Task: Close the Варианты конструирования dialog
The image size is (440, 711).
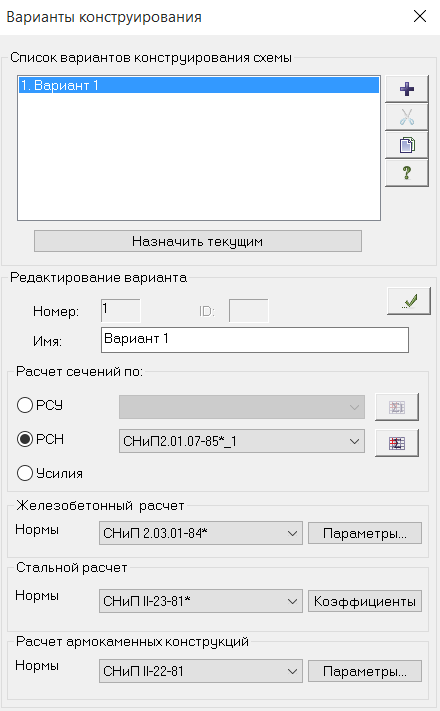Action: [x=420, y=16]
